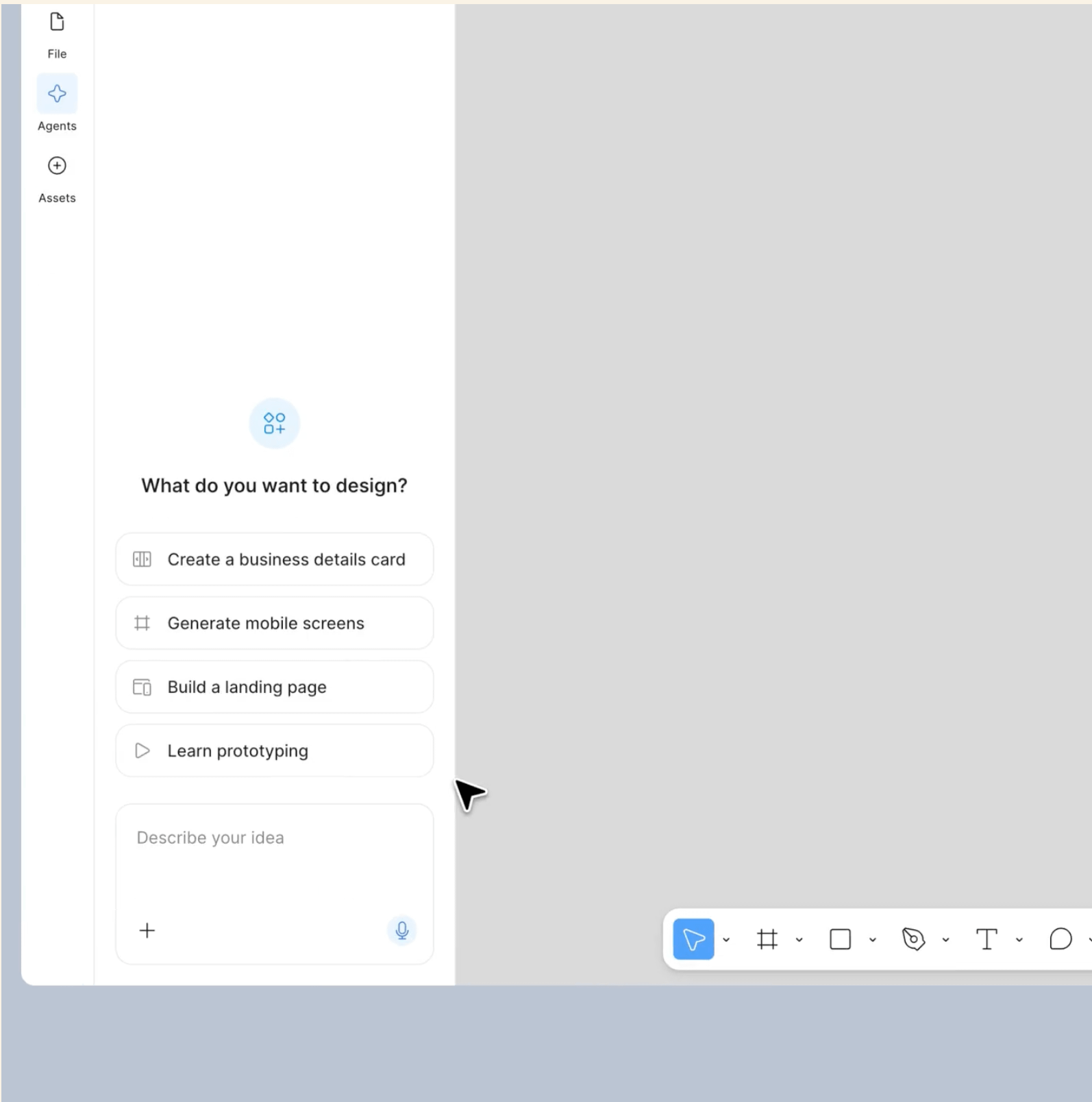The height and width of the screenshot is (1102, 1092).
Task: Choose Create a business details card
Action: pyautogui.click(x=275, y=559)
